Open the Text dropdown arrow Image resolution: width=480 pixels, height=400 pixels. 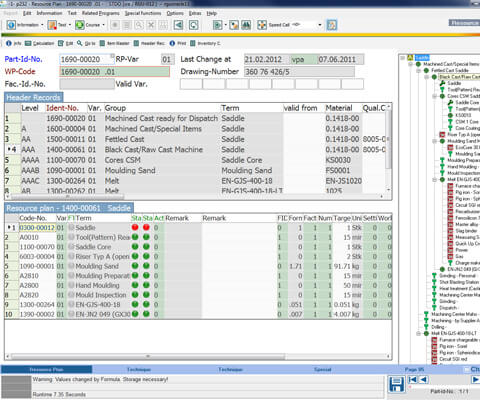click(x=70, y=25)
